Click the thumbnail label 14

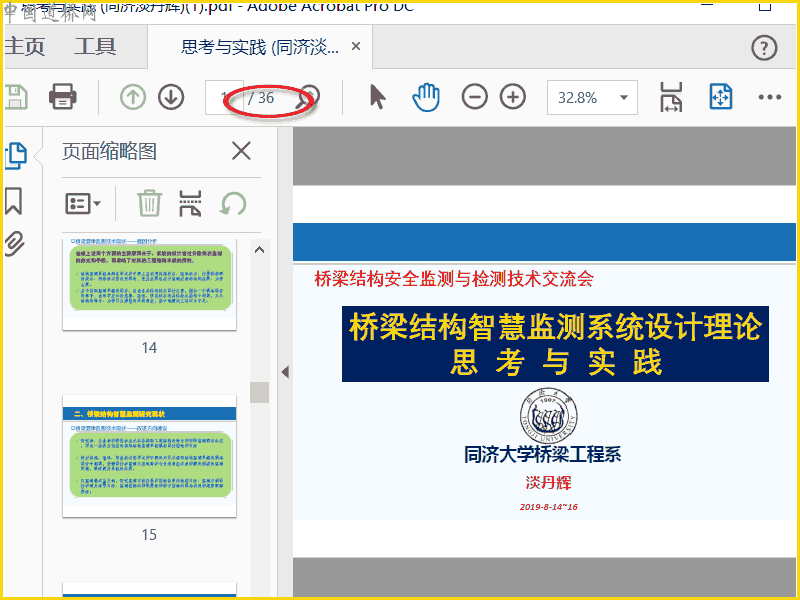point(149,348)
